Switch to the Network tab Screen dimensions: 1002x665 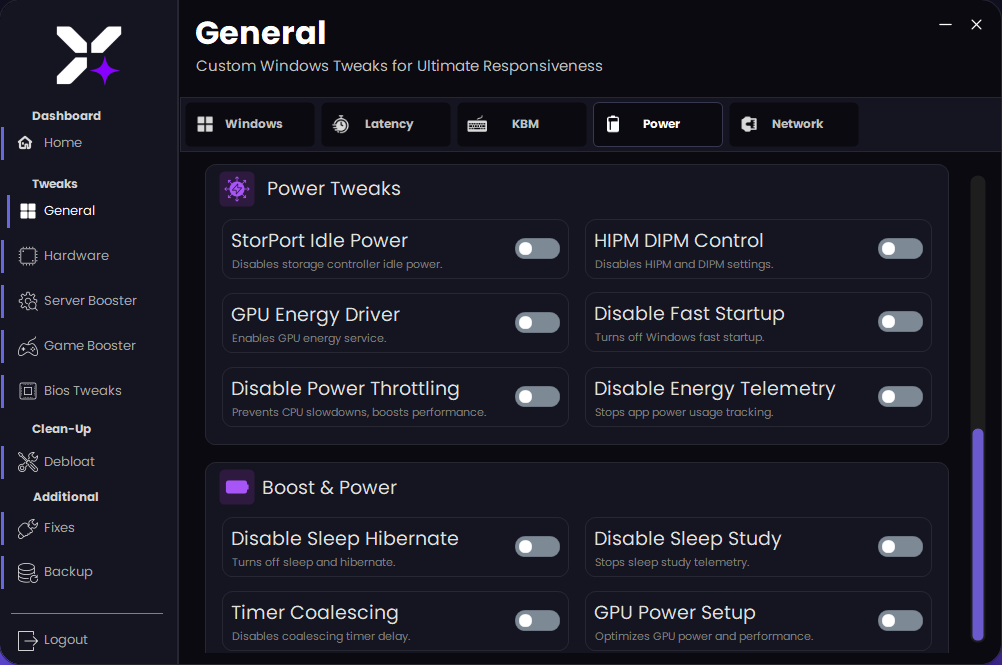(793, 124)
